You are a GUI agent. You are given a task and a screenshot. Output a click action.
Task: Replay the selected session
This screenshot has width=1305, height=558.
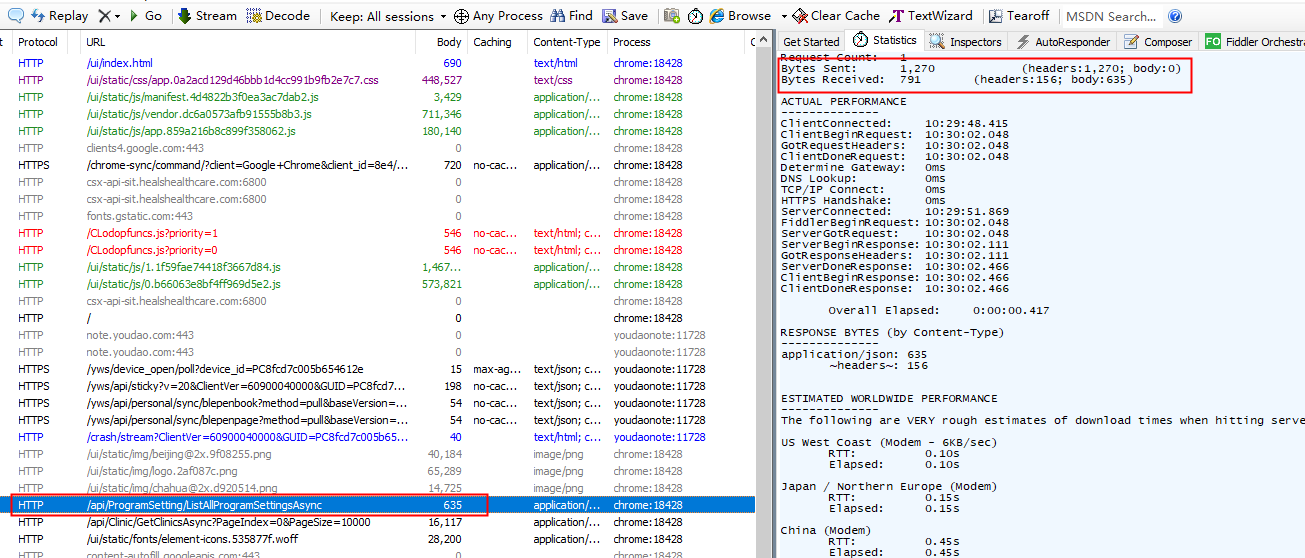point(59,16)
